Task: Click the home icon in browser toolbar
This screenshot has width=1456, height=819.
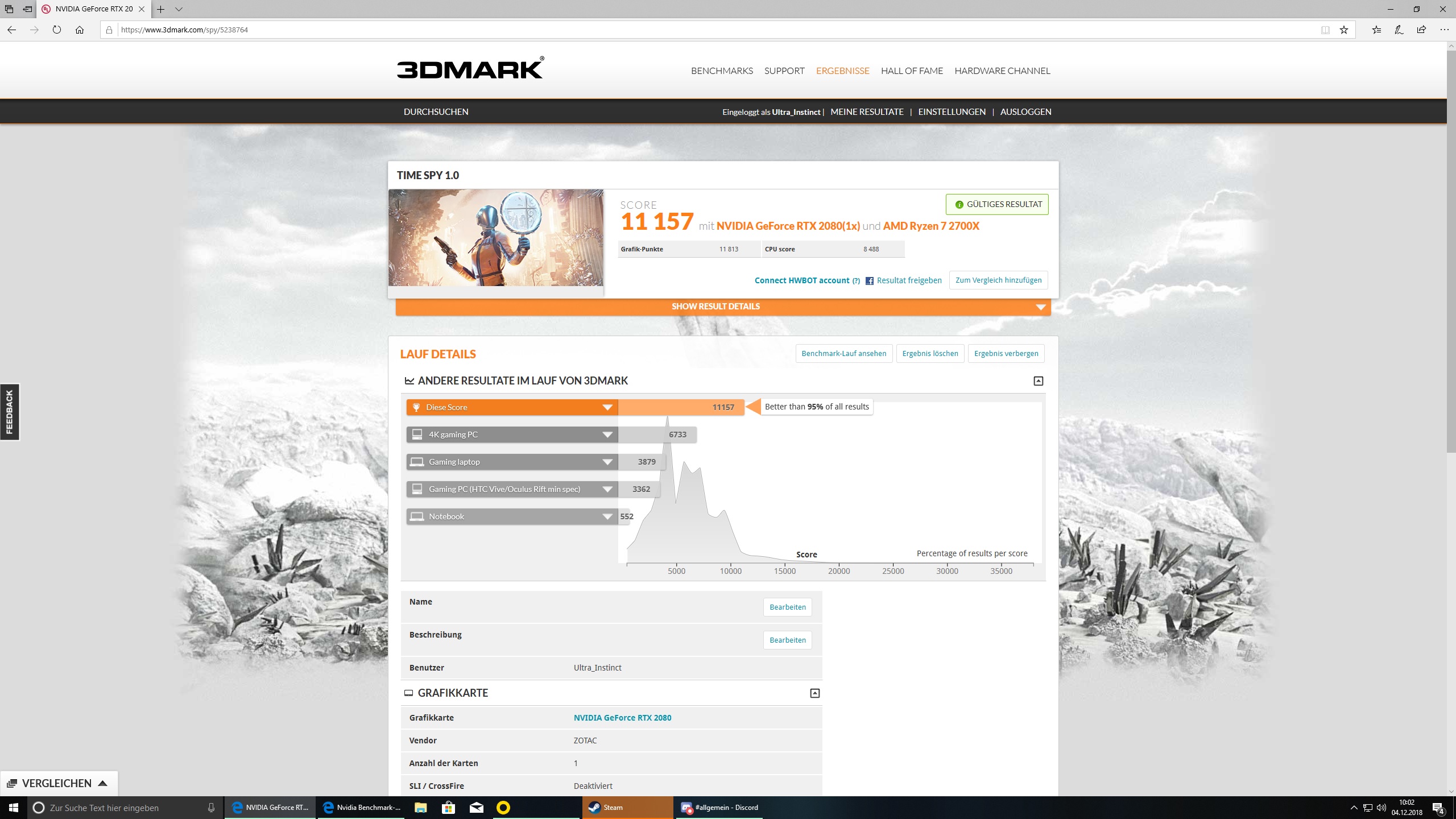Action: point(80,30)
